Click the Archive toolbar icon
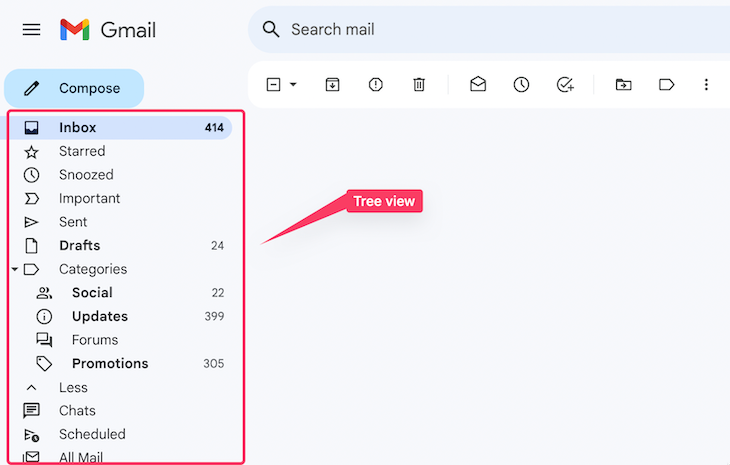 coord(332,85)
